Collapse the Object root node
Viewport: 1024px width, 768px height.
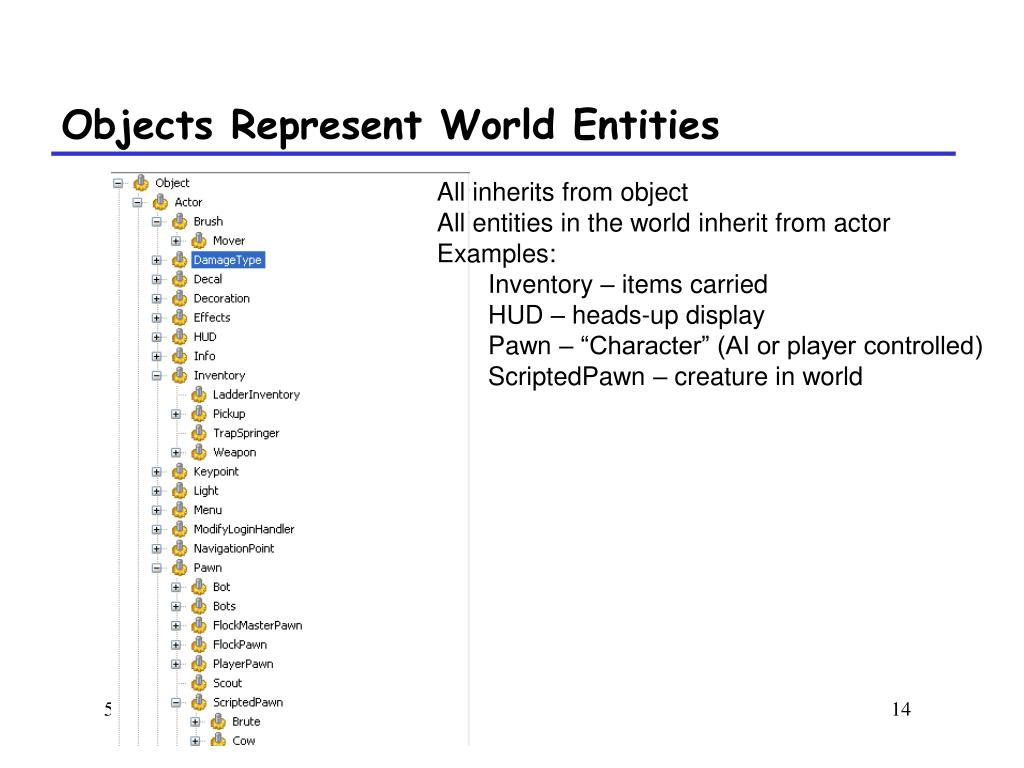tap(118, 184)
